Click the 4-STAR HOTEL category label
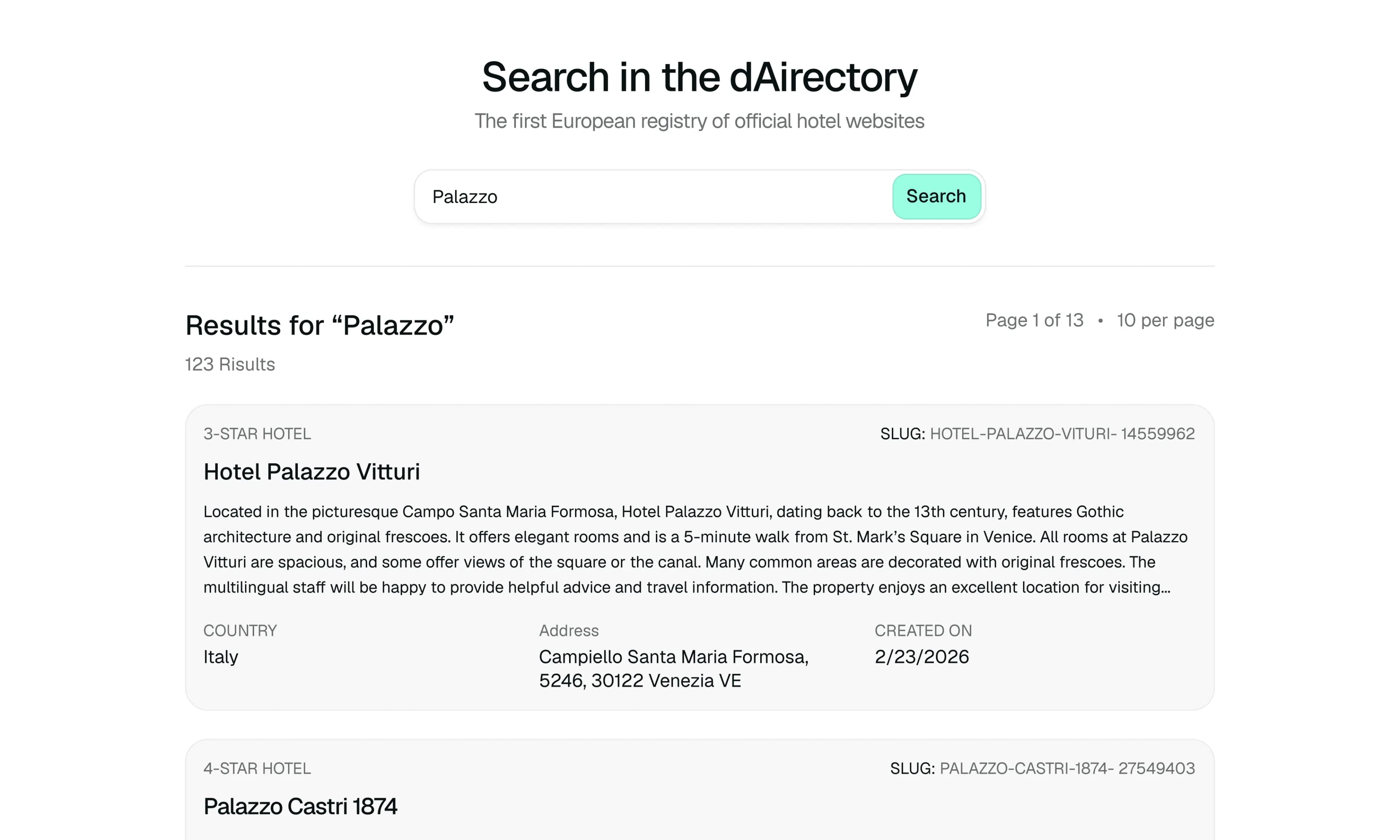Viewport: 1400px width, 840px height. (257, 769)
